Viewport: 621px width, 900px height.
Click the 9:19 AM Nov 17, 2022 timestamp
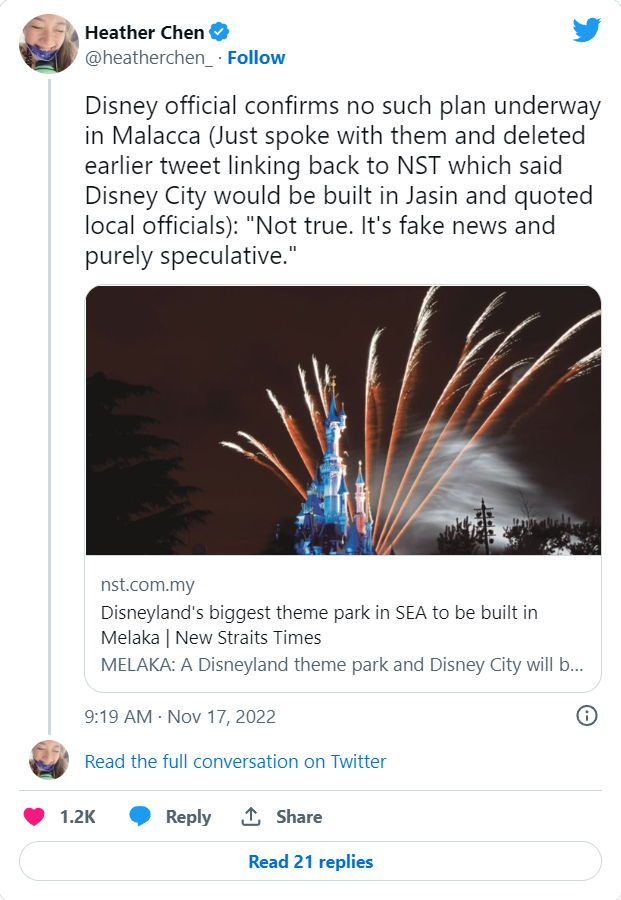coord(180,716)
